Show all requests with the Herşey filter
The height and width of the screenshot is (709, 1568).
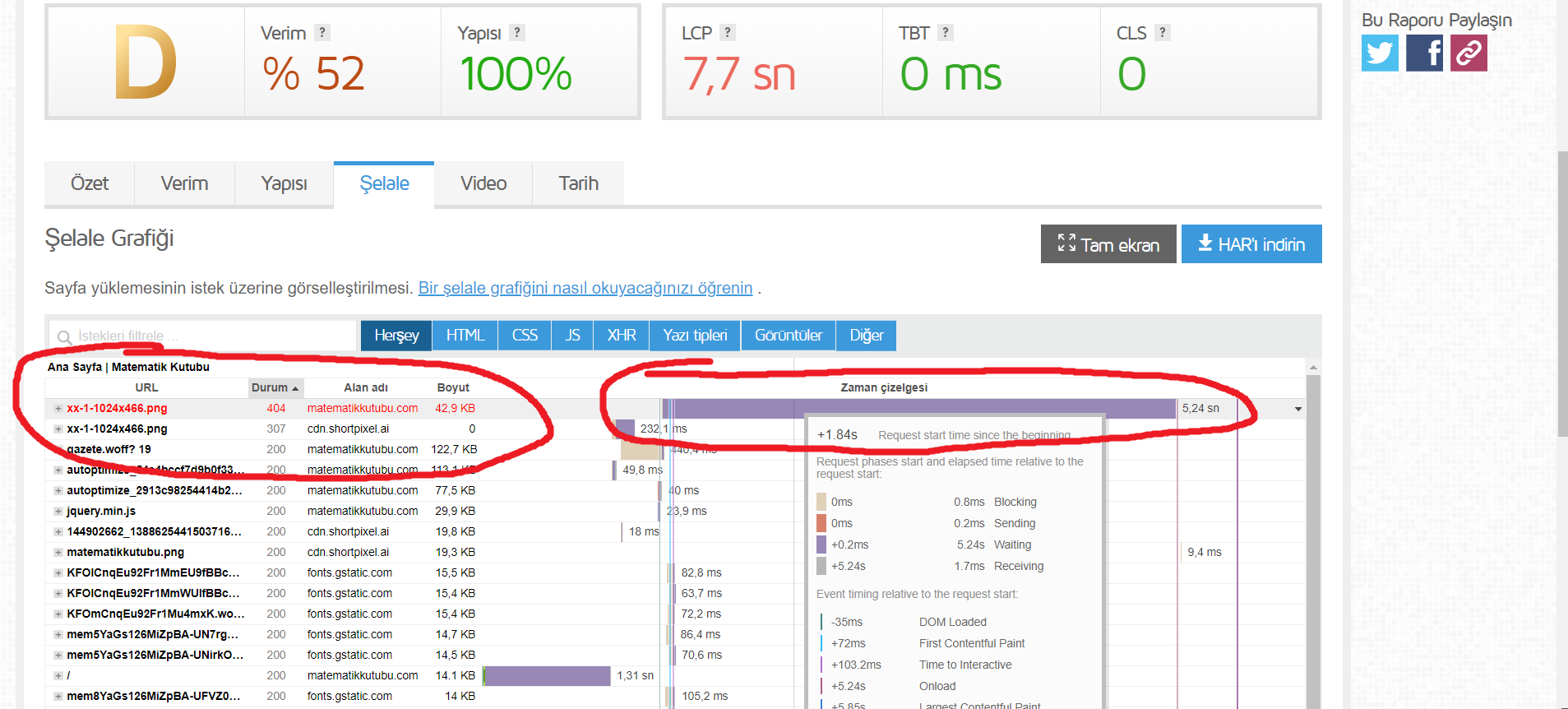396,336
